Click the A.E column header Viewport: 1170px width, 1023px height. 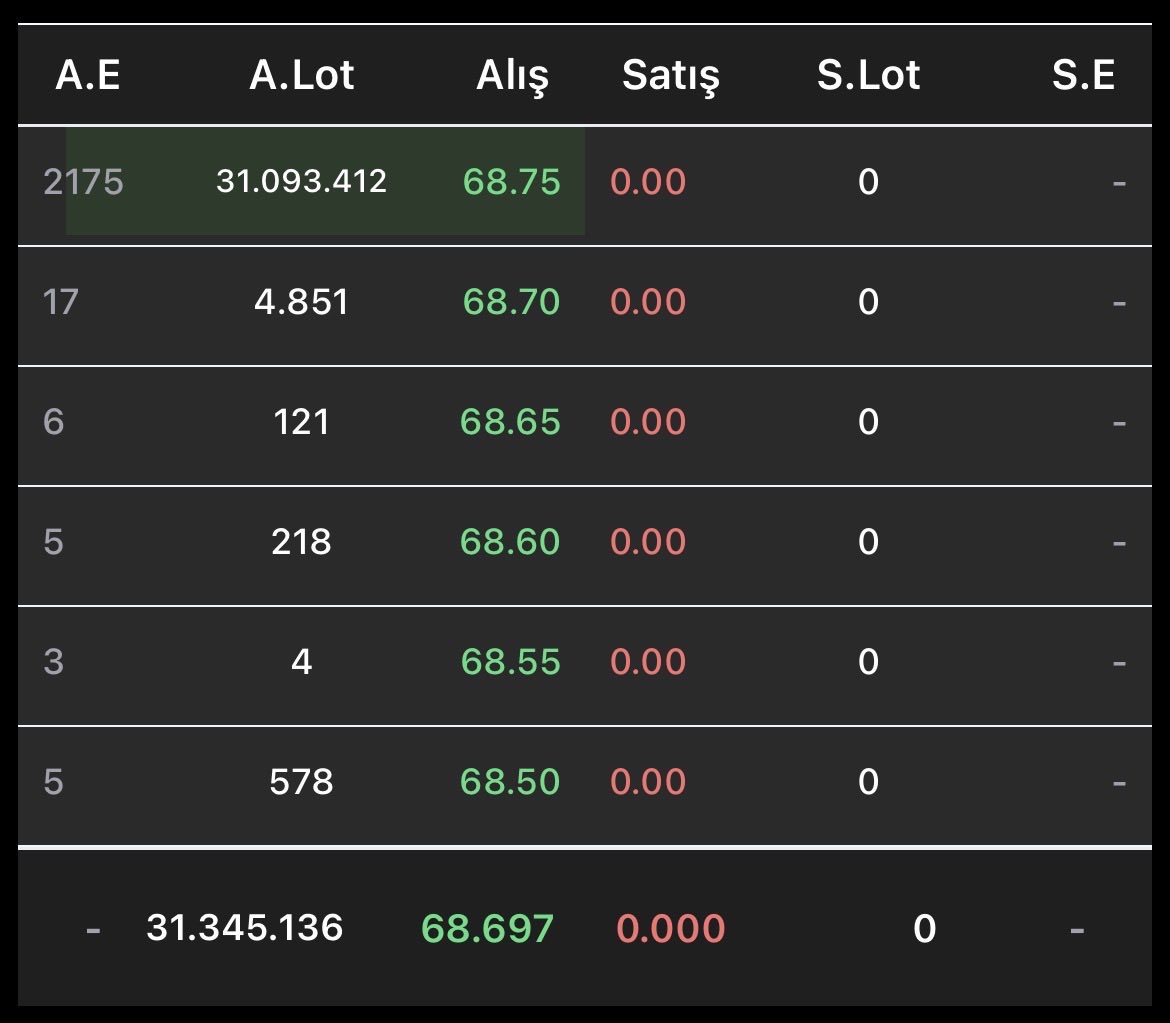[88, 76]
